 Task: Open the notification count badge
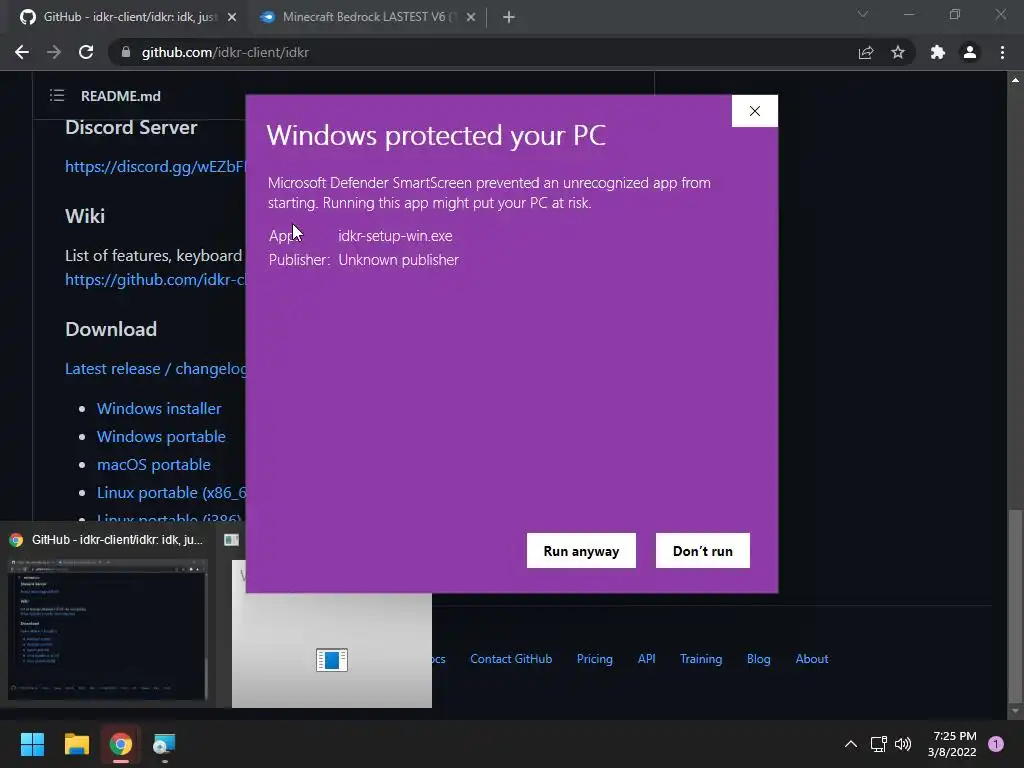click(996, 744)
